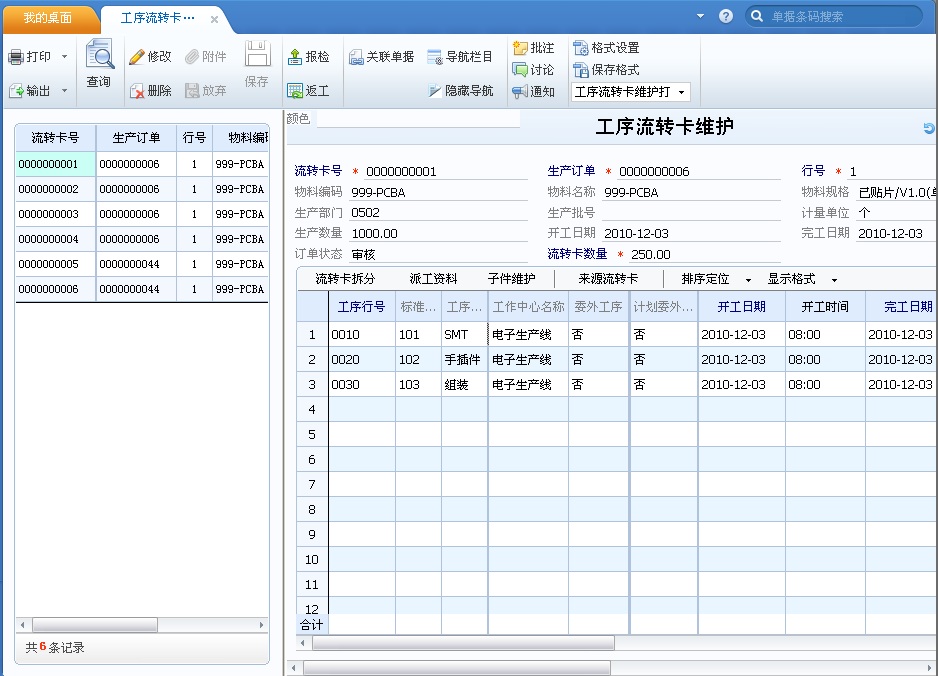The image size is (938, 676).
Task: Click the bottom form horizontal scrollbar thumb
Action: point(457,668)
